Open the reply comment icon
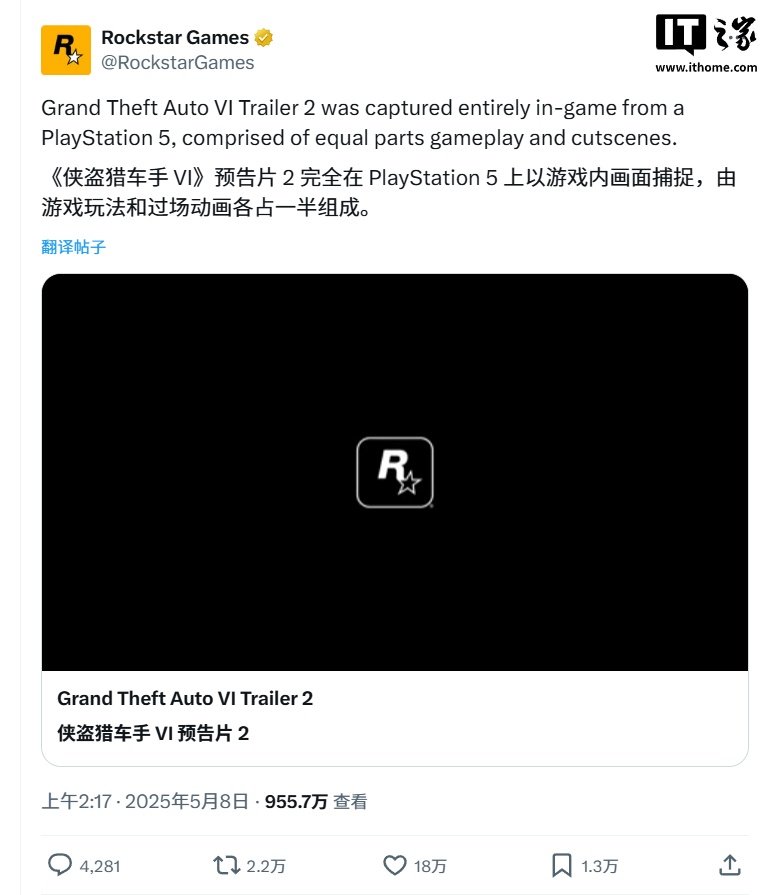 click(x=59, y=865)
